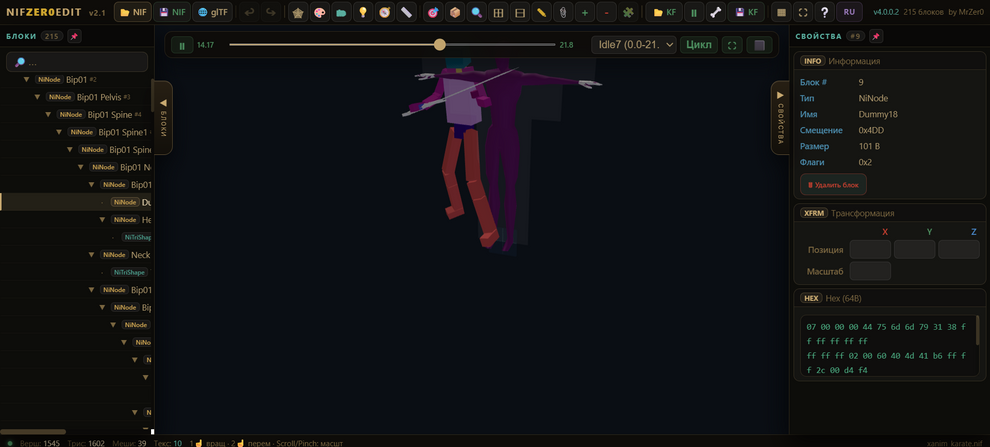The height and width of the screenshot is (447, 990).
Task: Collapse the Свойства side panel tab
Action: [x=780, y=117]
